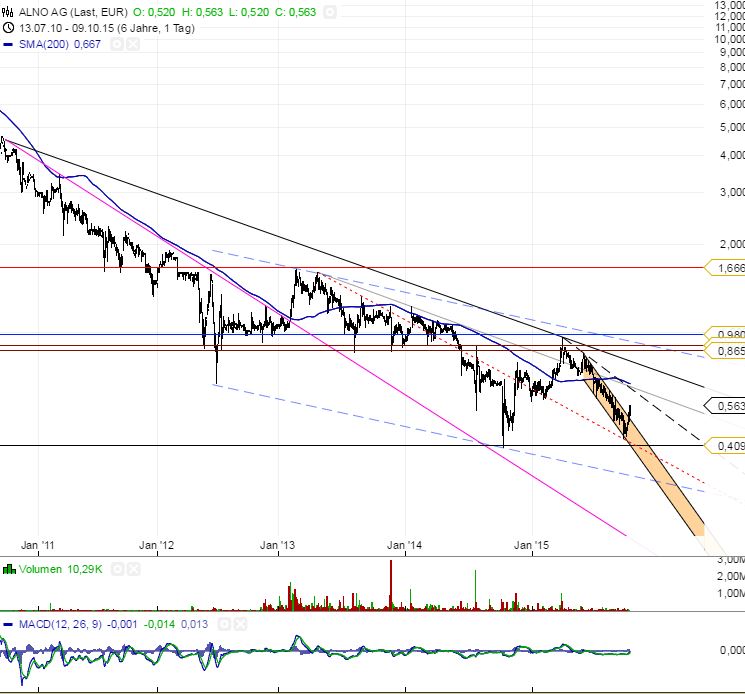The height and width of the screenshot is (694, 745).
Task: Click the green Volumen bar icon
Action: coord(8,569)
